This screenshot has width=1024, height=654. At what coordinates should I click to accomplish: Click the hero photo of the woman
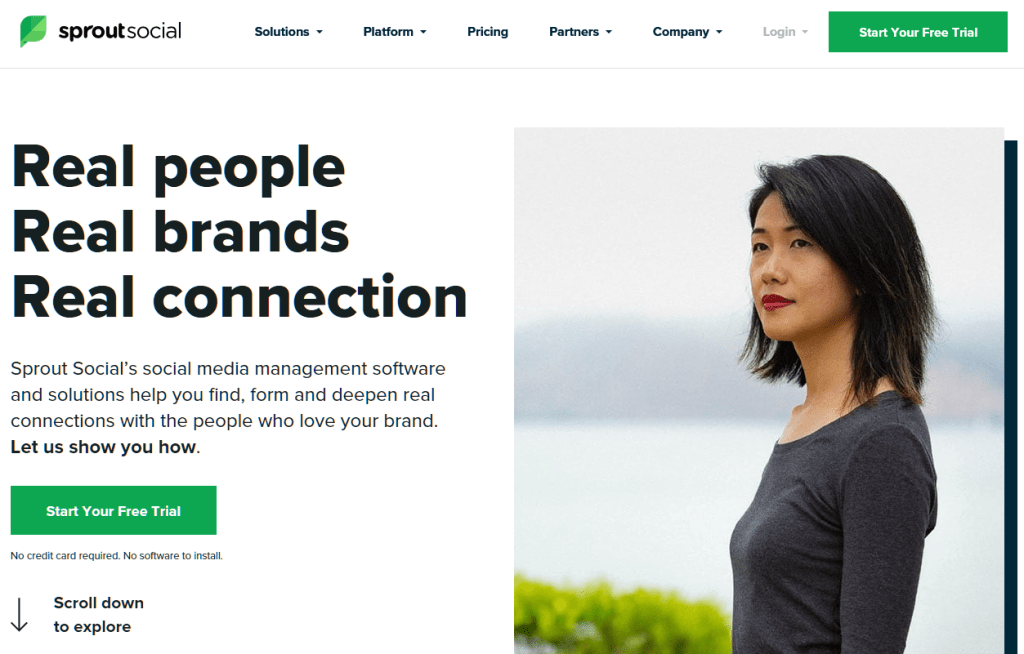coord(758,391)
